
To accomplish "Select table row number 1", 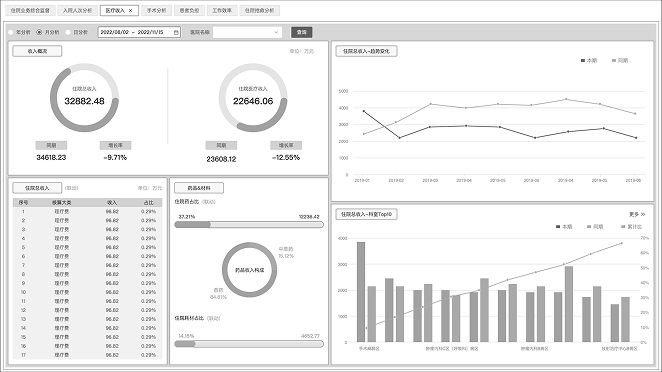I will click(87, 212).
